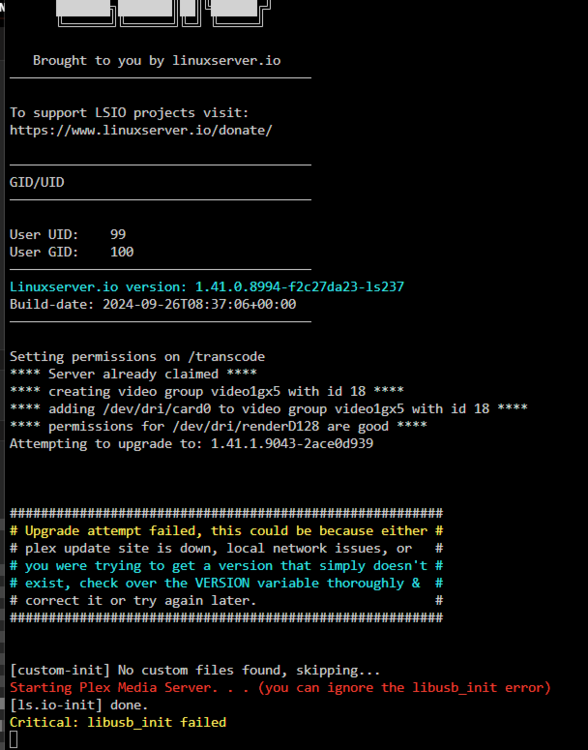Click 'creating video group video1gx5' line

click(x=207, y=391)
